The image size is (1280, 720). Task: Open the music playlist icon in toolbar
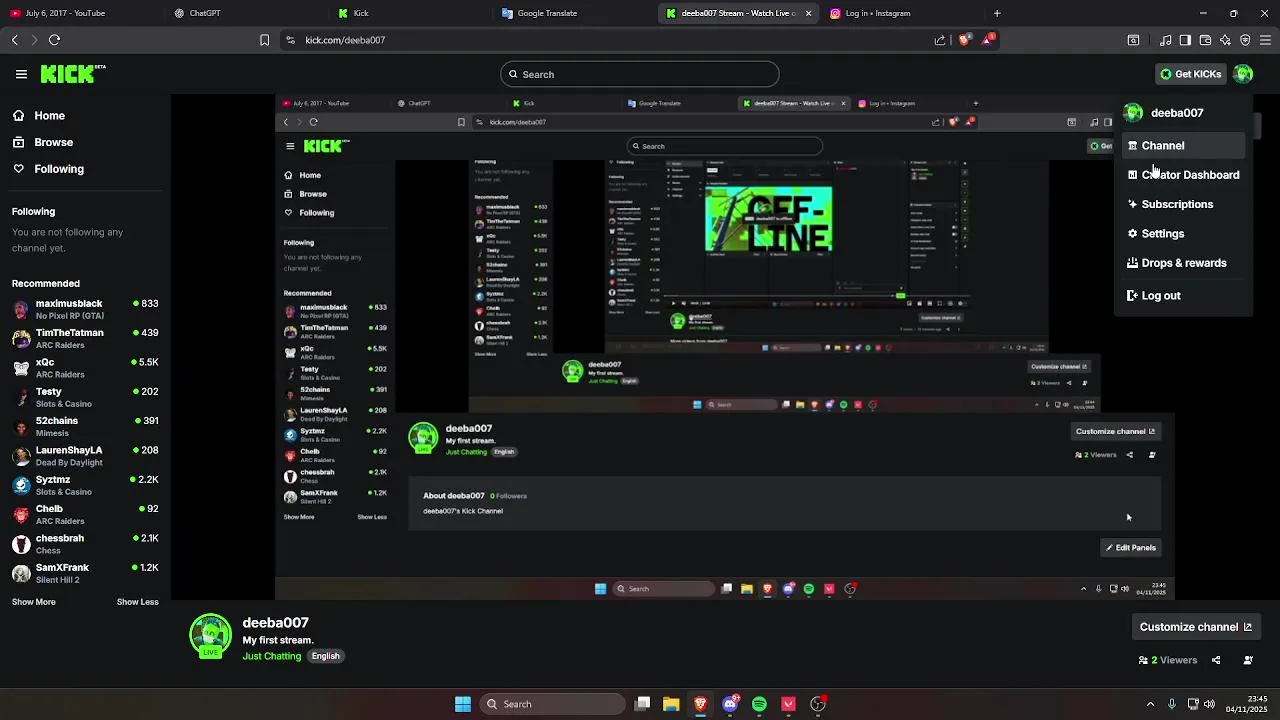coord(1166,40)
